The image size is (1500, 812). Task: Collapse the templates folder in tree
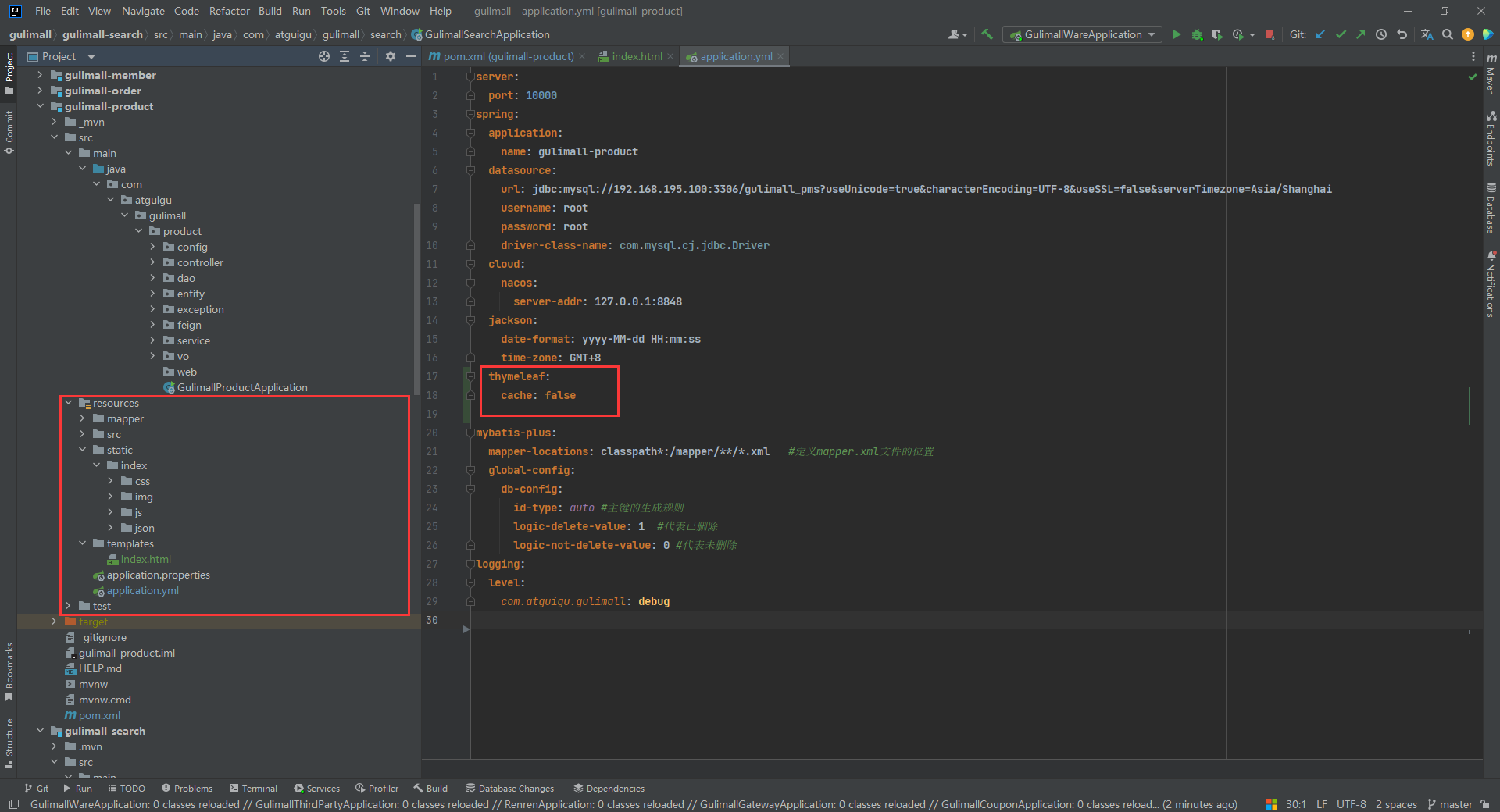click(x=82, y=543)
